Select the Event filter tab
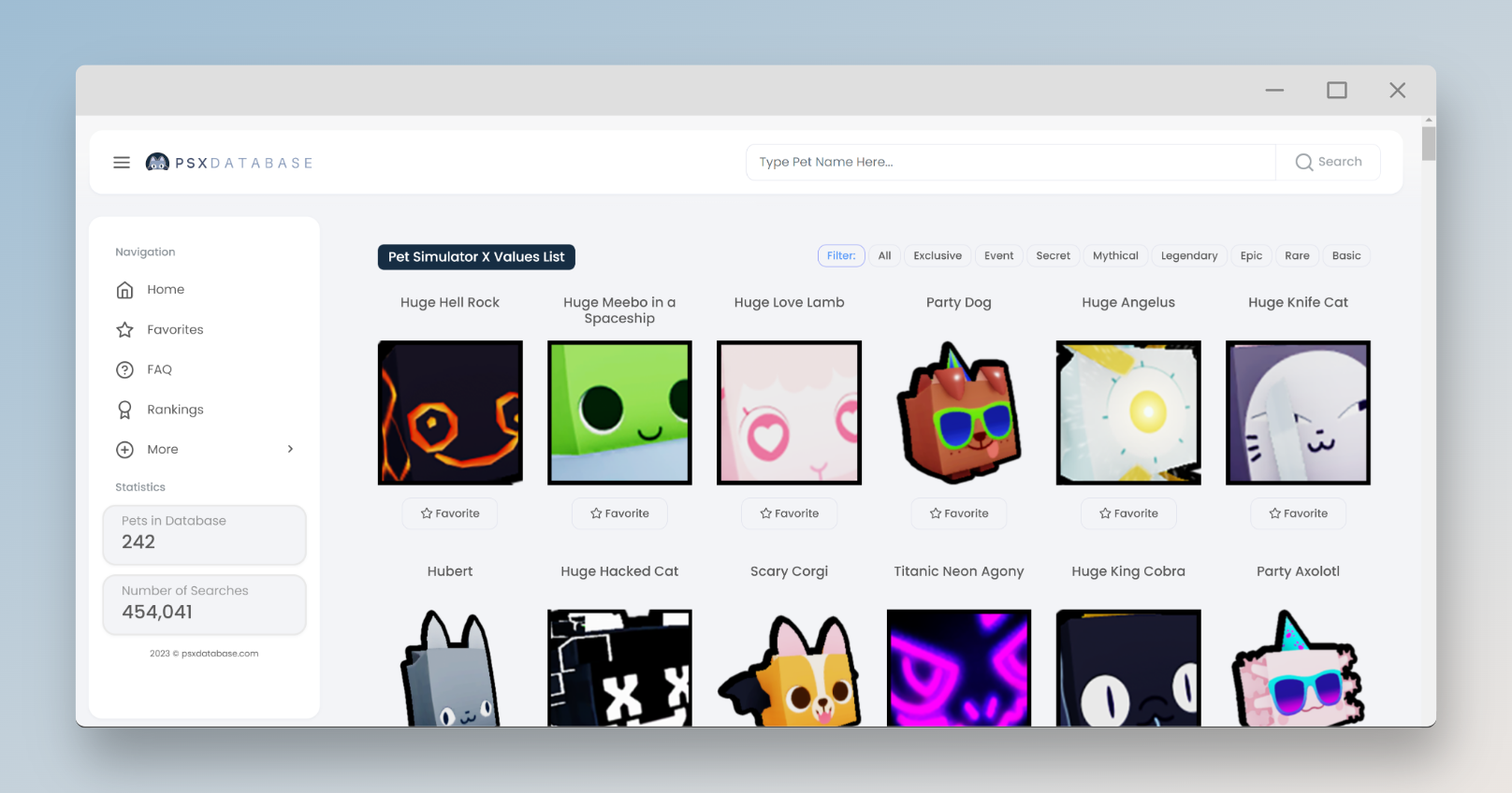Screen dimensions: 1512x793 [x=998, y=255]
